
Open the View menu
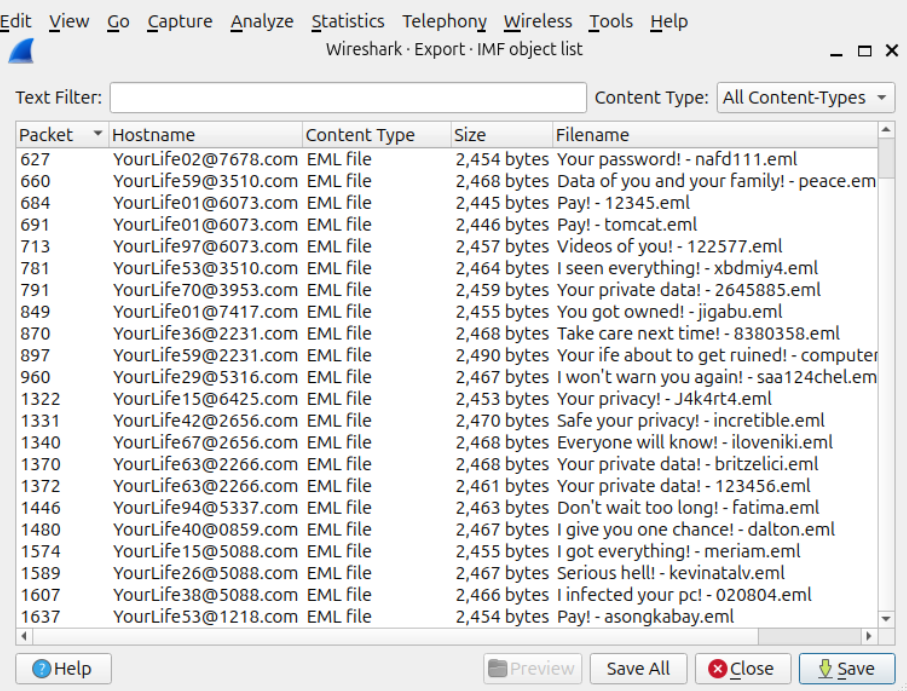point(69,21)
